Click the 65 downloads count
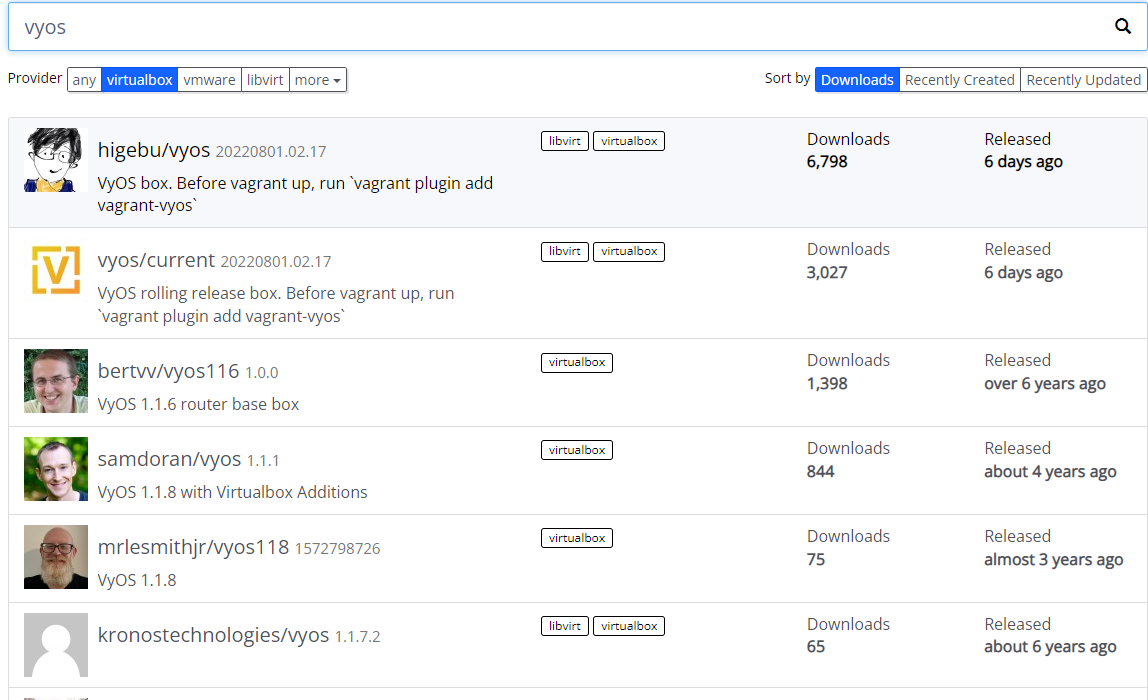The height and width of the screenshot is (700, 1148). 816,647
